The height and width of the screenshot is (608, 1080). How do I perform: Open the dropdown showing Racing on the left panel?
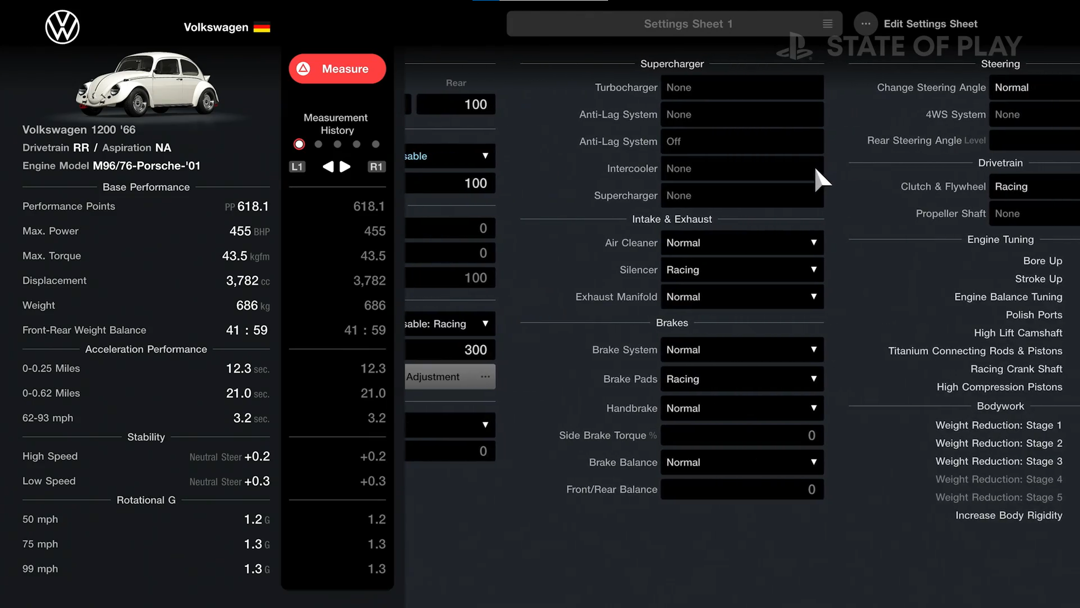click(x=450, y=324)
